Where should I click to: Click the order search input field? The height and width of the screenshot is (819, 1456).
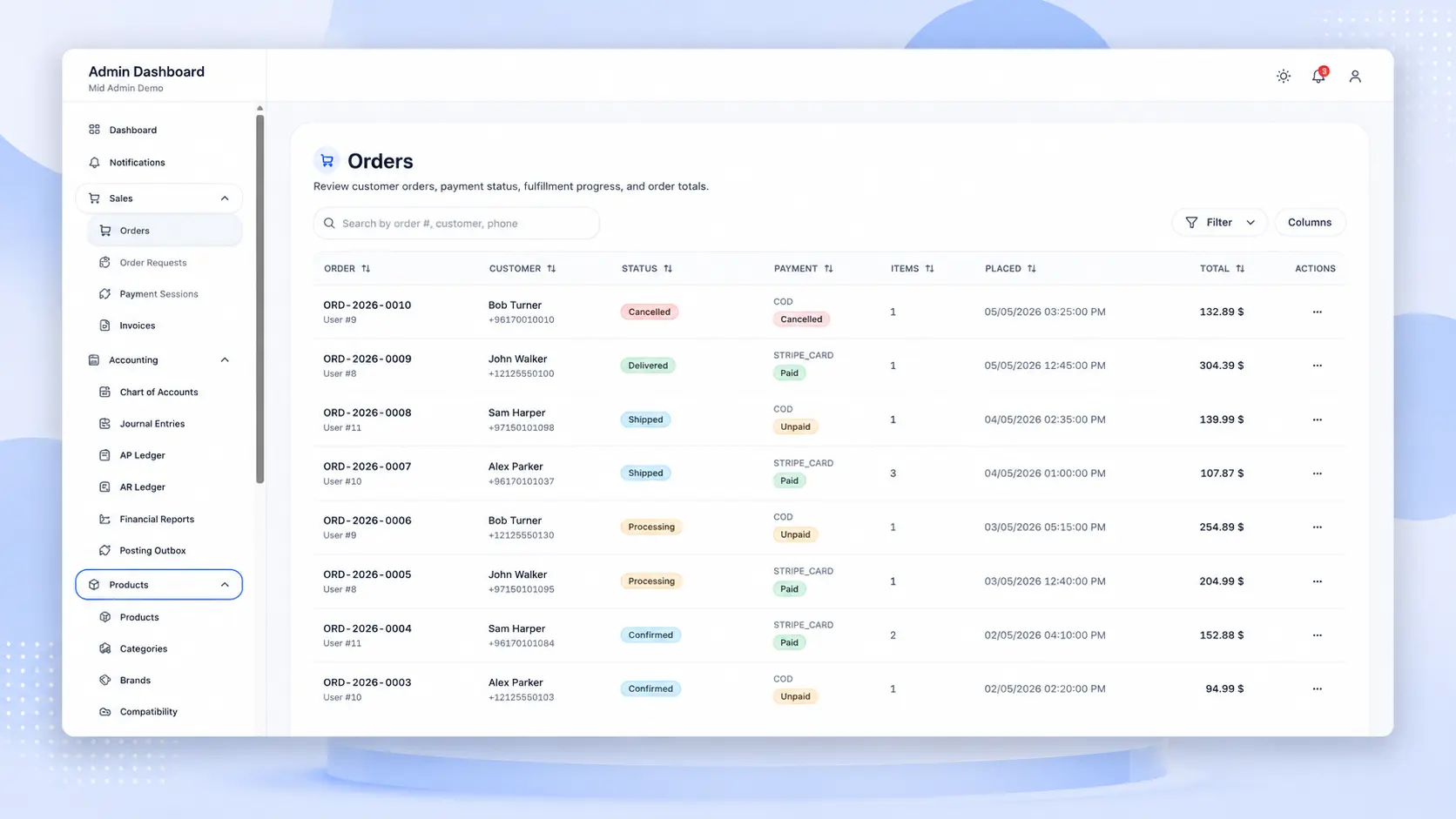pyautogui.click(x=456, y=224)
